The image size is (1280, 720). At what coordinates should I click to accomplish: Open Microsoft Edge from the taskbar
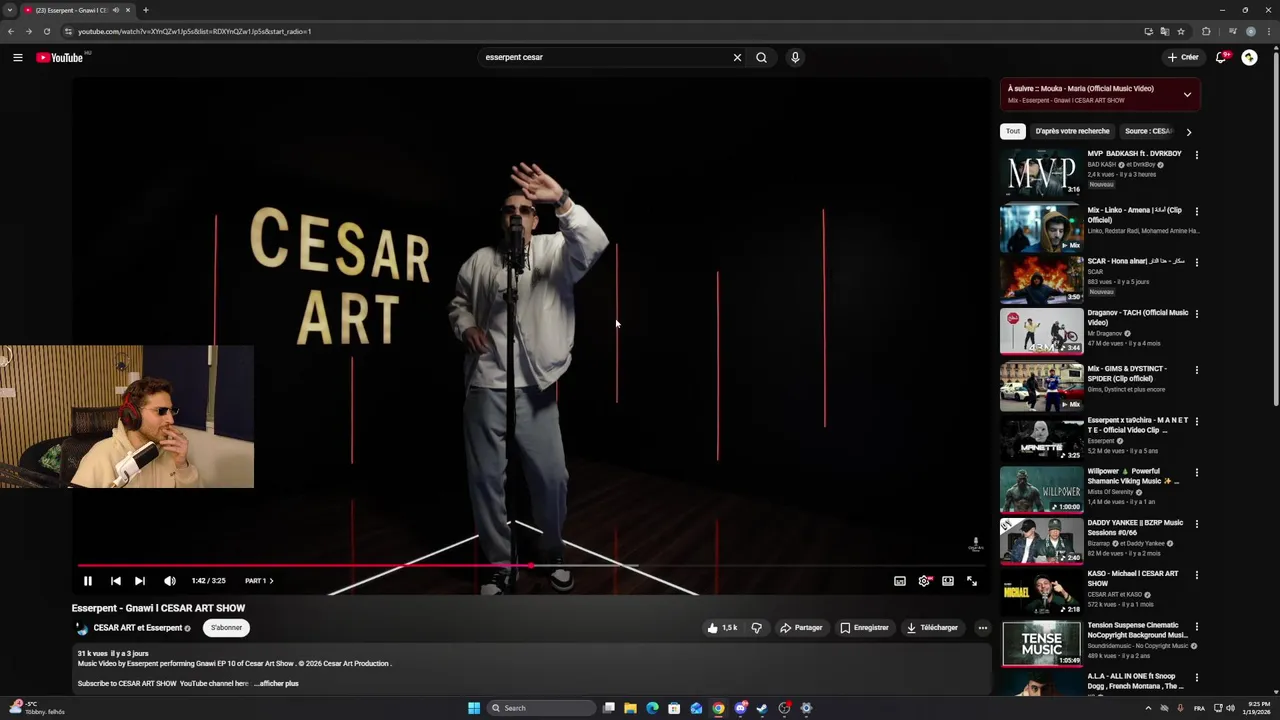click(x=652, y=708)
